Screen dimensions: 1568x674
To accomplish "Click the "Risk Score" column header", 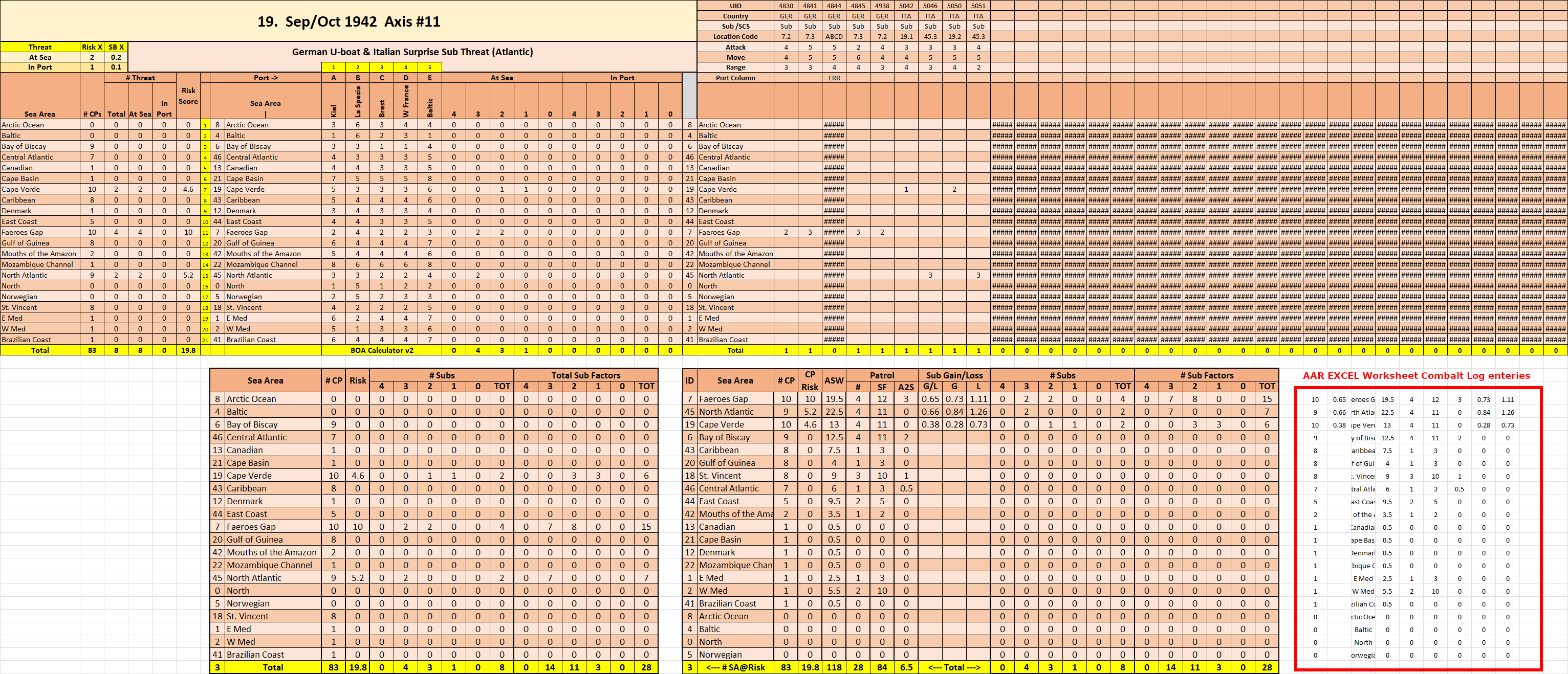I will coord(188,96).
